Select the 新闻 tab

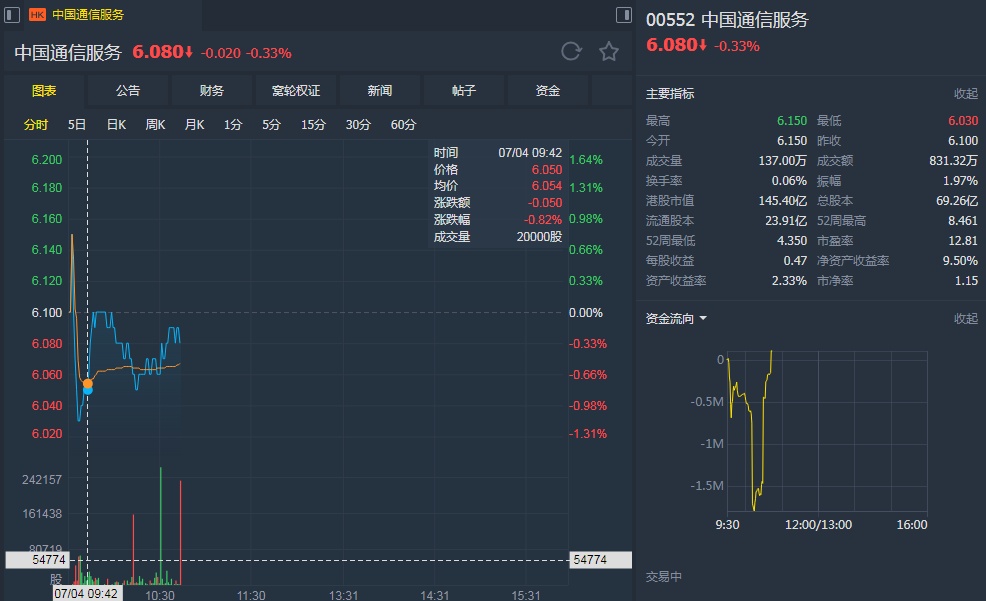click(380, 91)
